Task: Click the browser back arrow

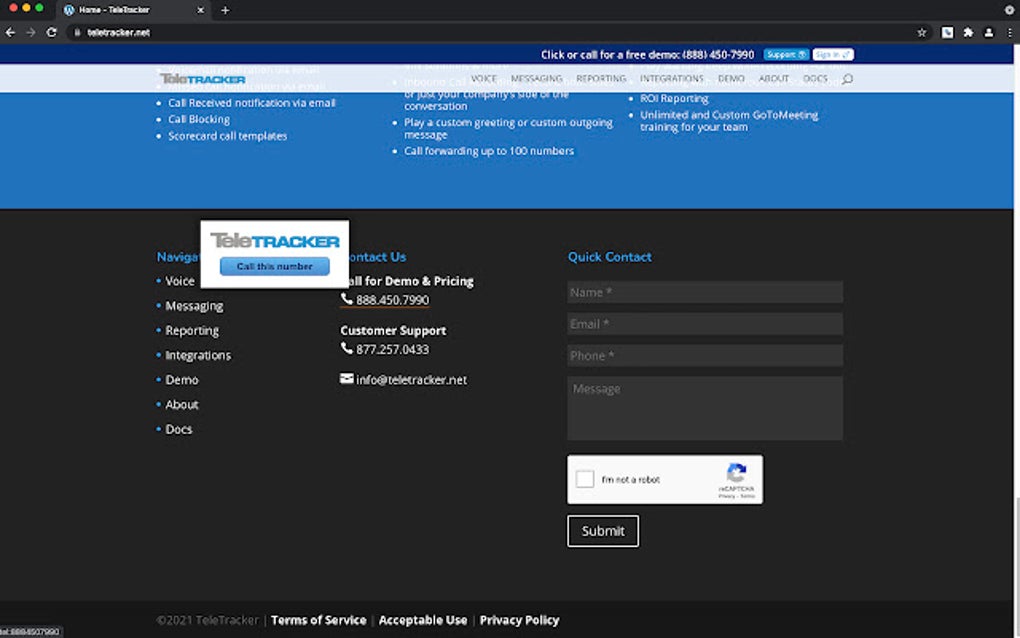Action: tap(10, 33)
